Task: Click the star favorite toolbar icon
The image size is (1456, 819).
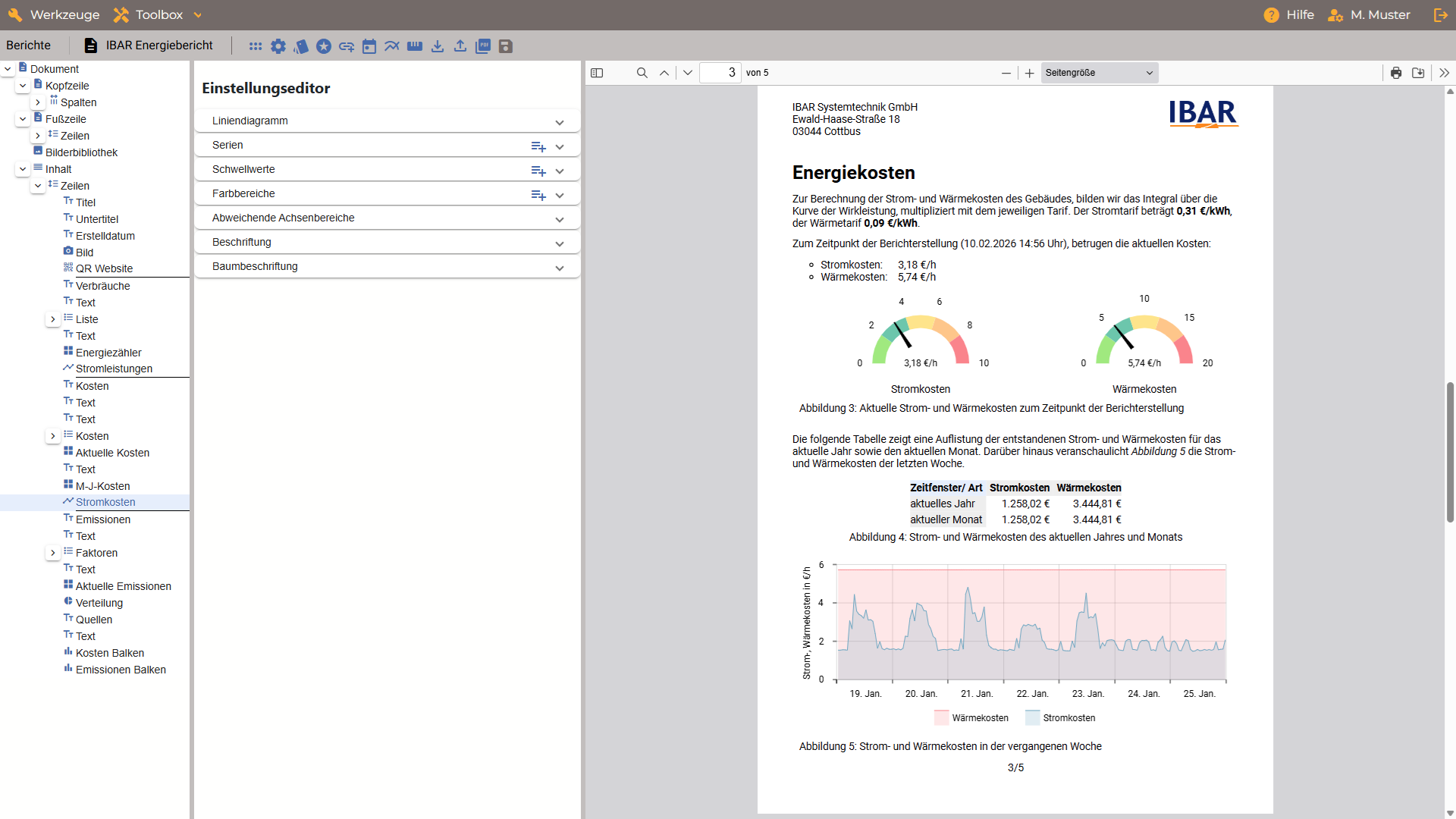Action: [324, 46]
